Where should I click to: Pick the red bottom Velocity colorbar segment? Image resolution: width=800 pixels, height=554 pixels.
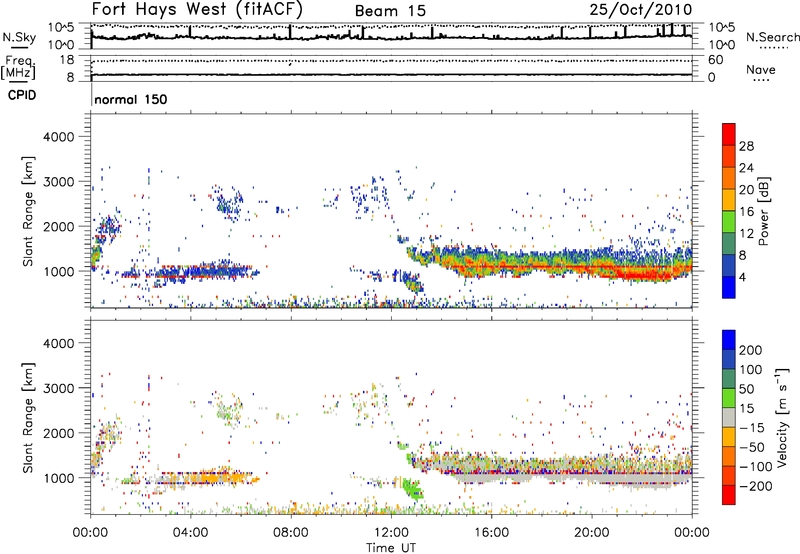point(729,495)
